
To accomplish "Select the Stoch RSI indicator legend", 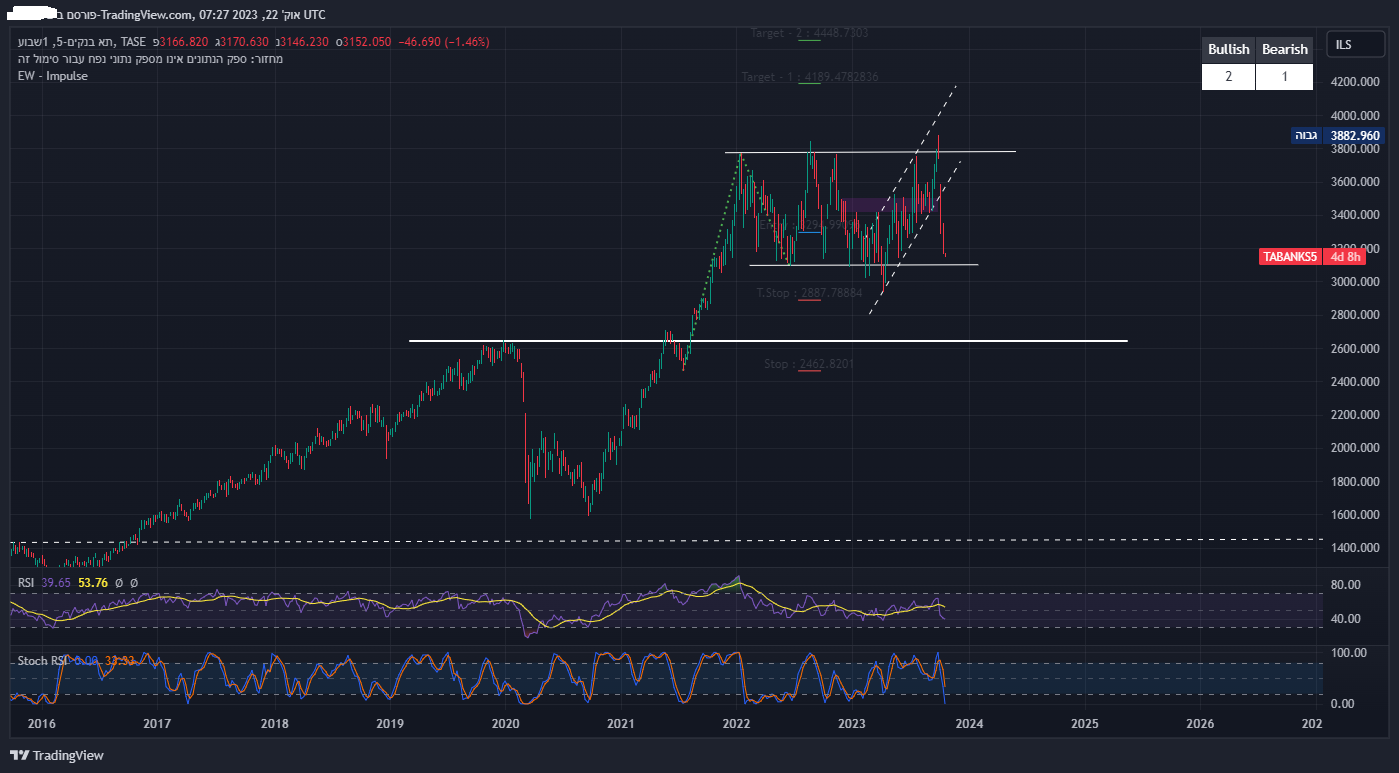I will (x=43, y=661).
